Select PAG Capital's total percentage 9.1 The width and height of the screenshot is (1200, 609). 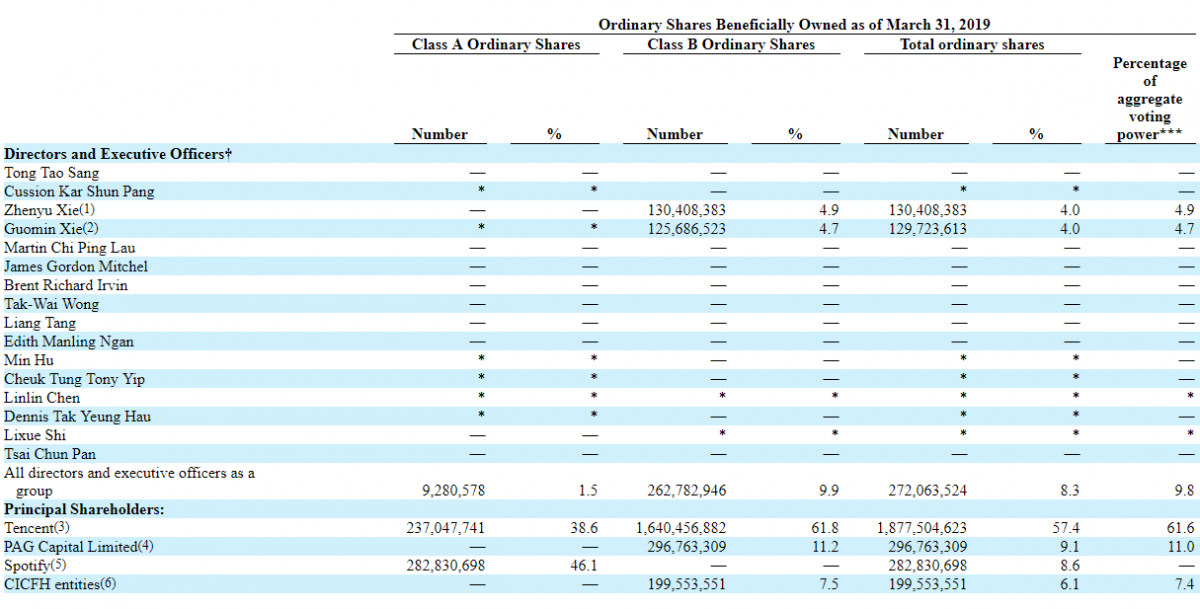coord(1070,547)
